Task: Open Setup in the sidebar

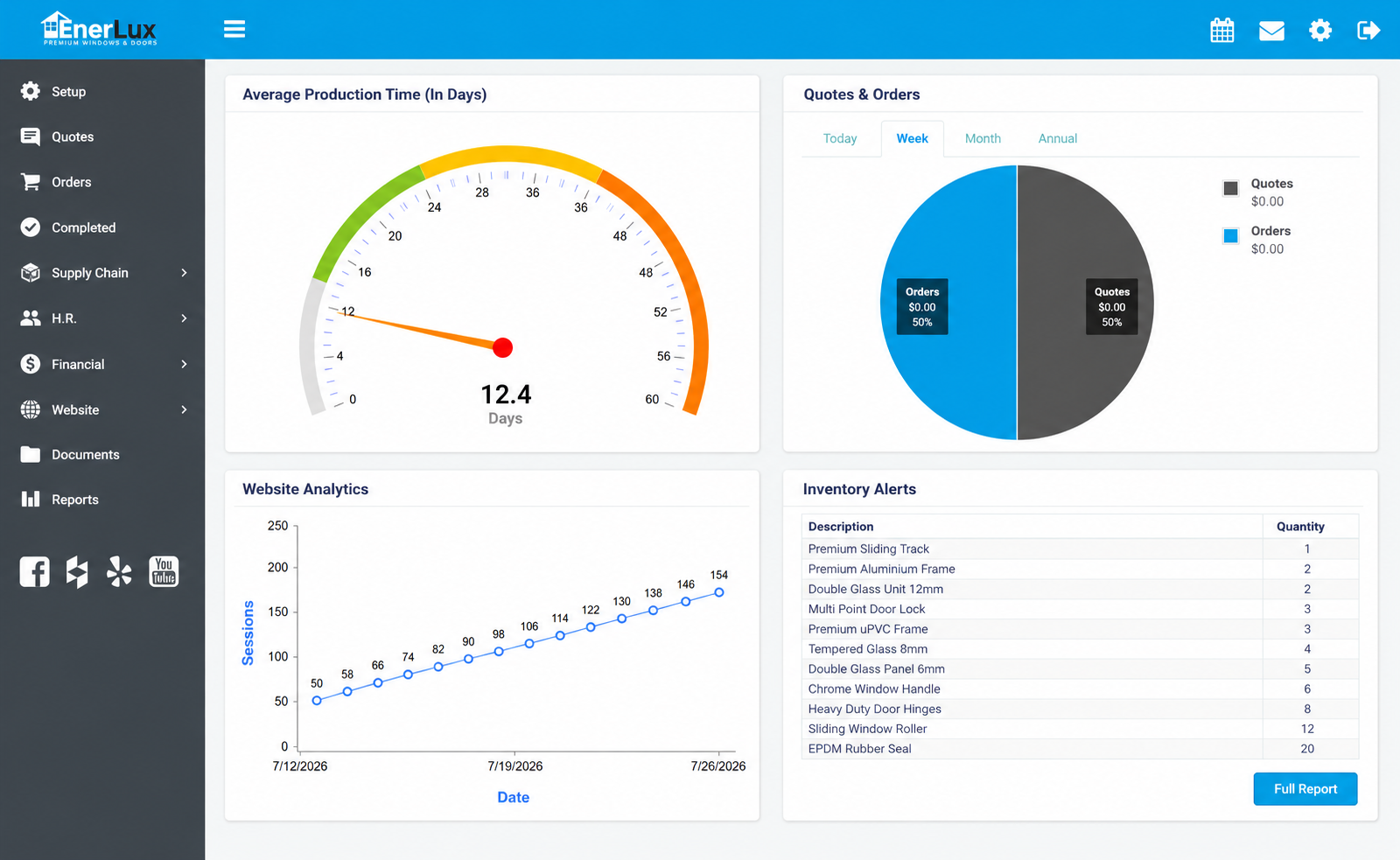Action: [68, 92]
